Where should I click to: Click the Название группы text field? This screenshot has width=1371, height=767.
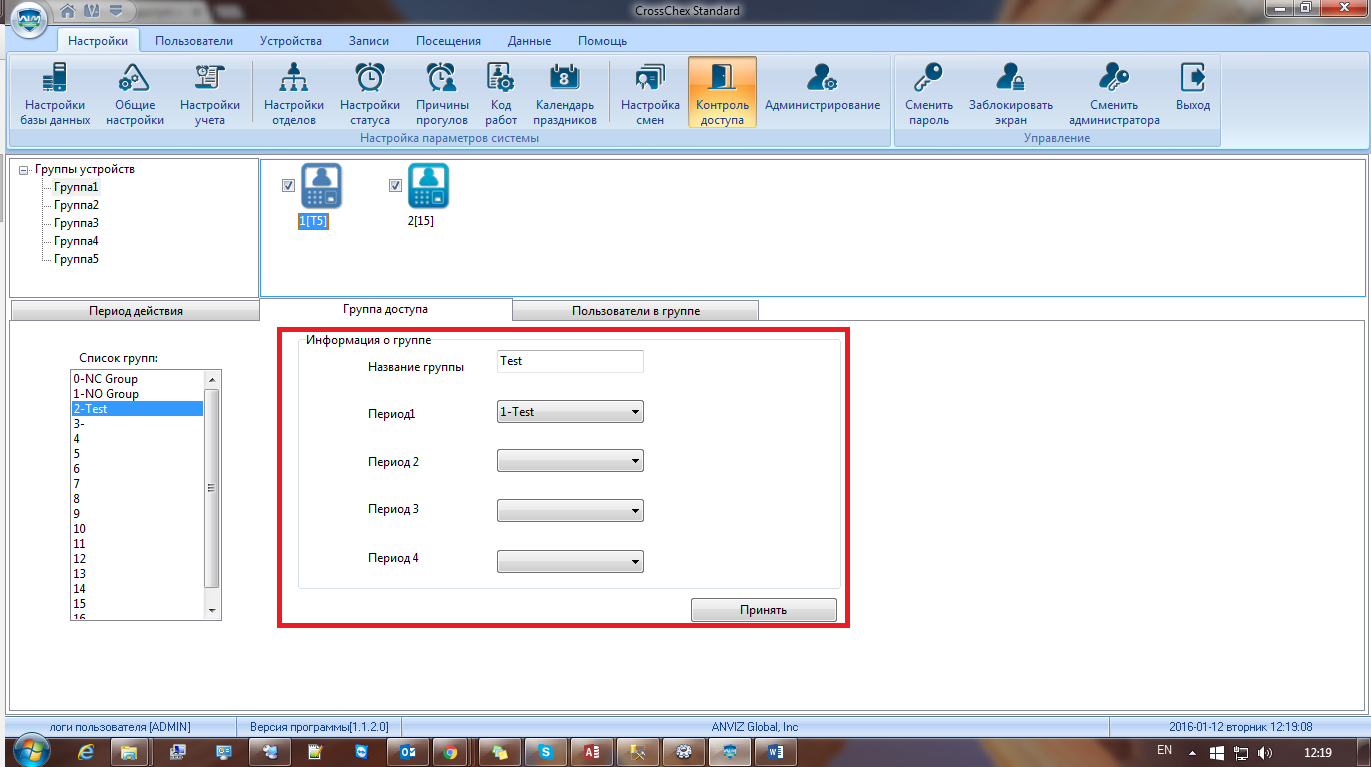click(x=570, y=361)
